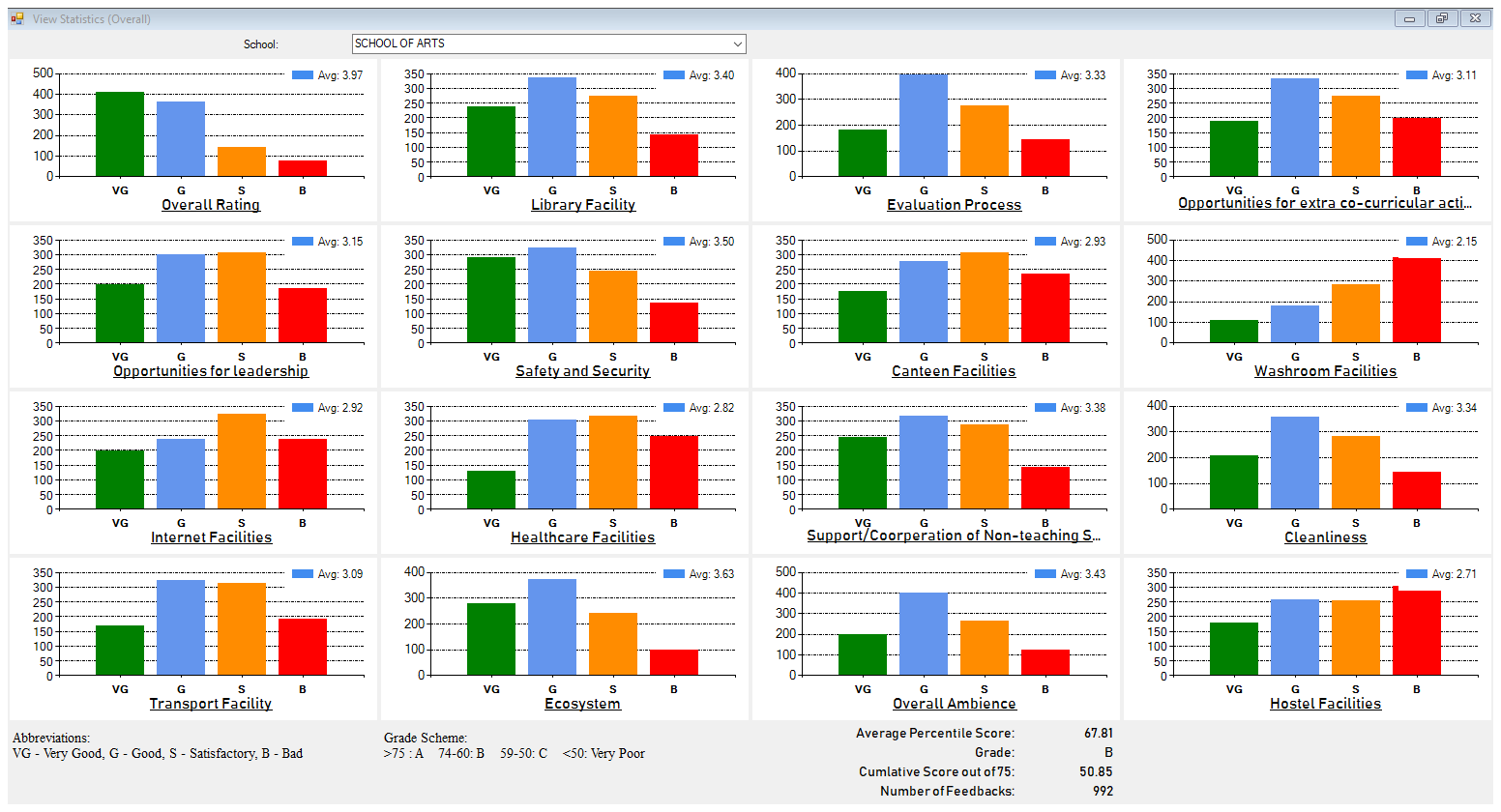Click the Hostel Facilities chart title
This screenshot has width=1501, height=812.
pos(1325,704)
